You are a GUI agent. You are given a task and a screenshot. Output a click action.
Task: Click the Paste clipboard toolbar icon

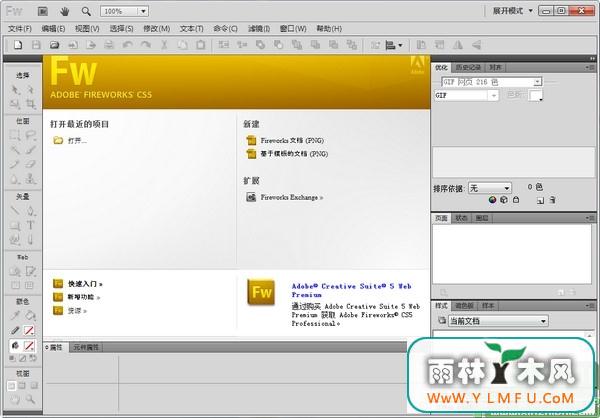(x=201, y=45)
